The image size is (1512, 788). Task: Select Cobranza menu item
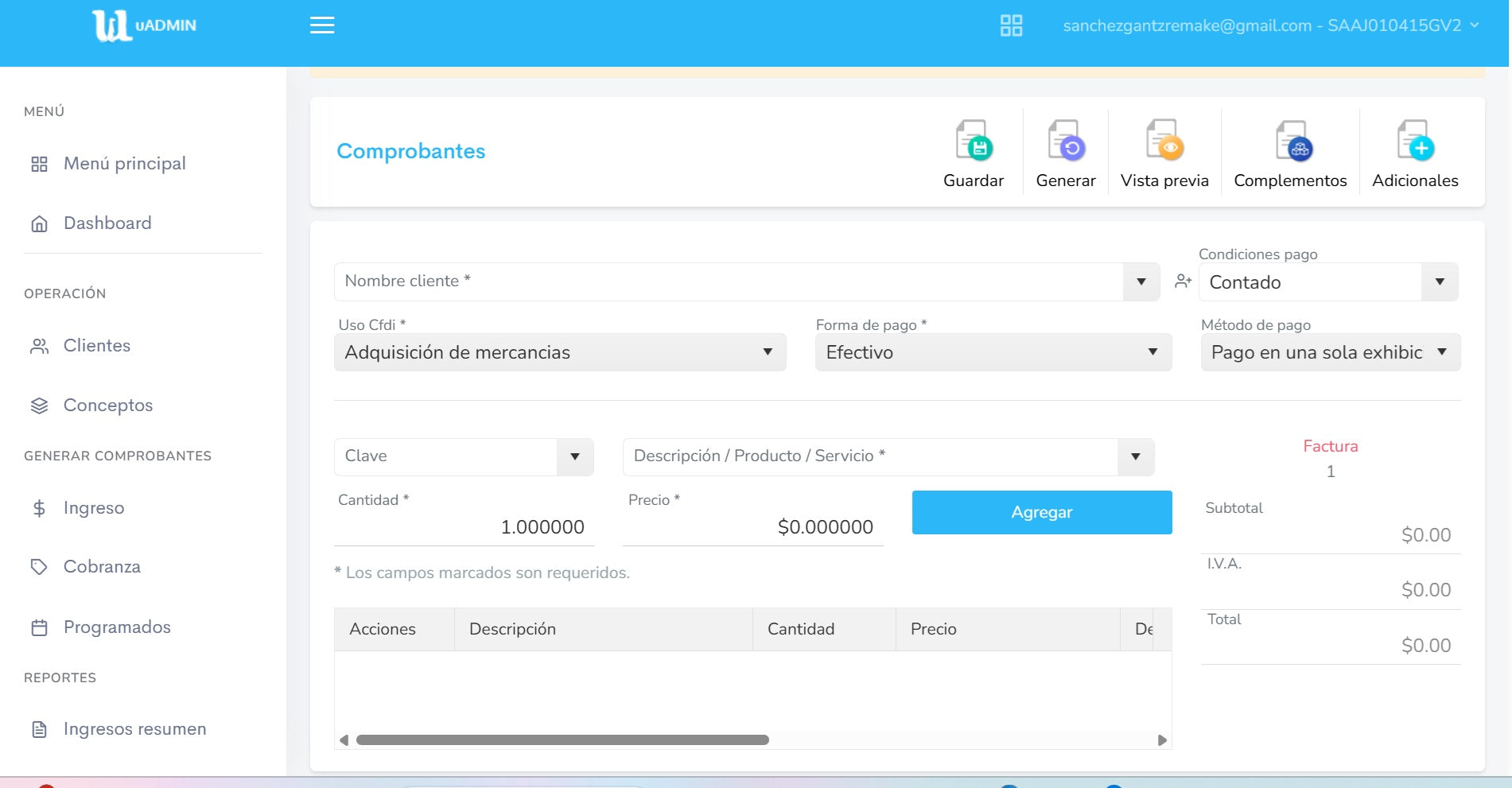click(x=102, y=567)
